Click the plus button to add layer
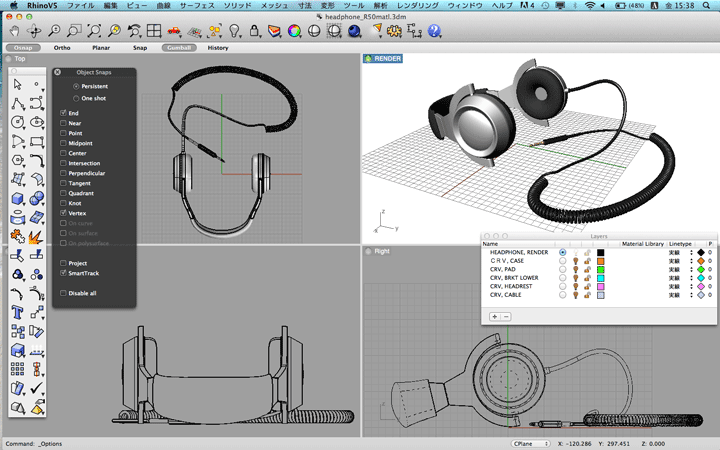Image resolution: width=720 pixels, height=450 pixels. click(494, 316)
